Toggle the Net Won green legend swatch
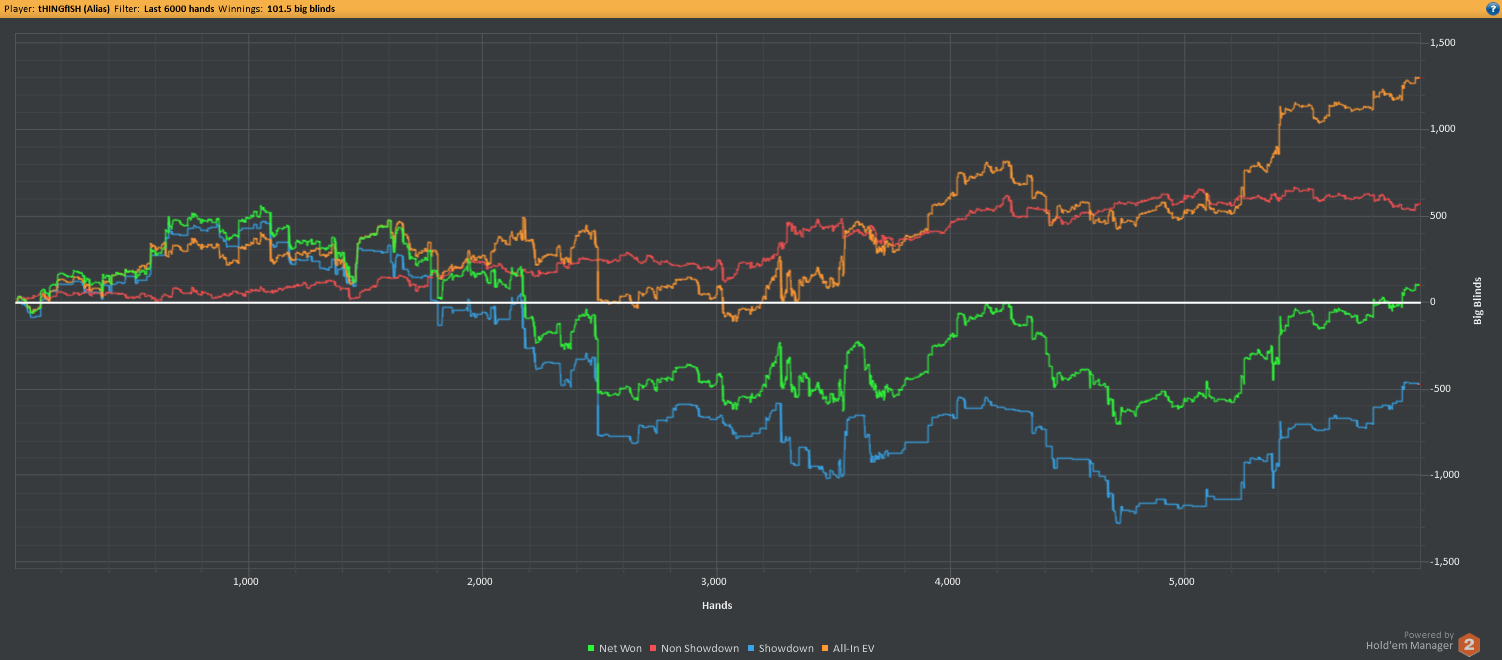Viewport: 1502px width, 660px height. tap(592, 649)
